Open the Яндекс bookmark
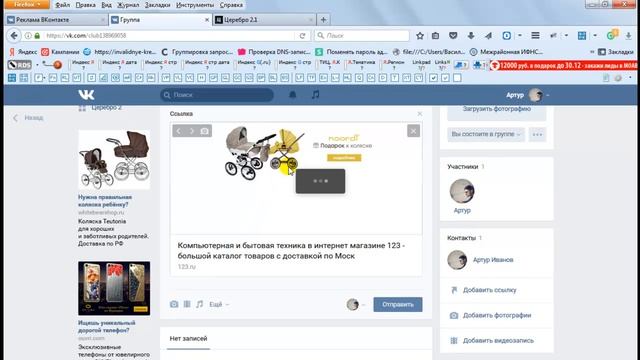Image resolution: width=640 pixels, height=360 pixels. (23, 52)
